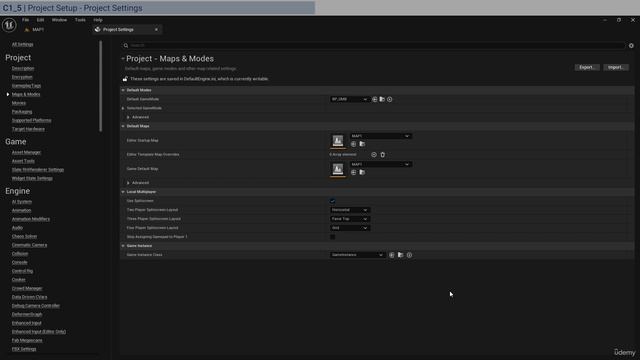The height and width of the screenshot is (360, 640).
Task: Open the Tools menu
Action: coord(80,20)
